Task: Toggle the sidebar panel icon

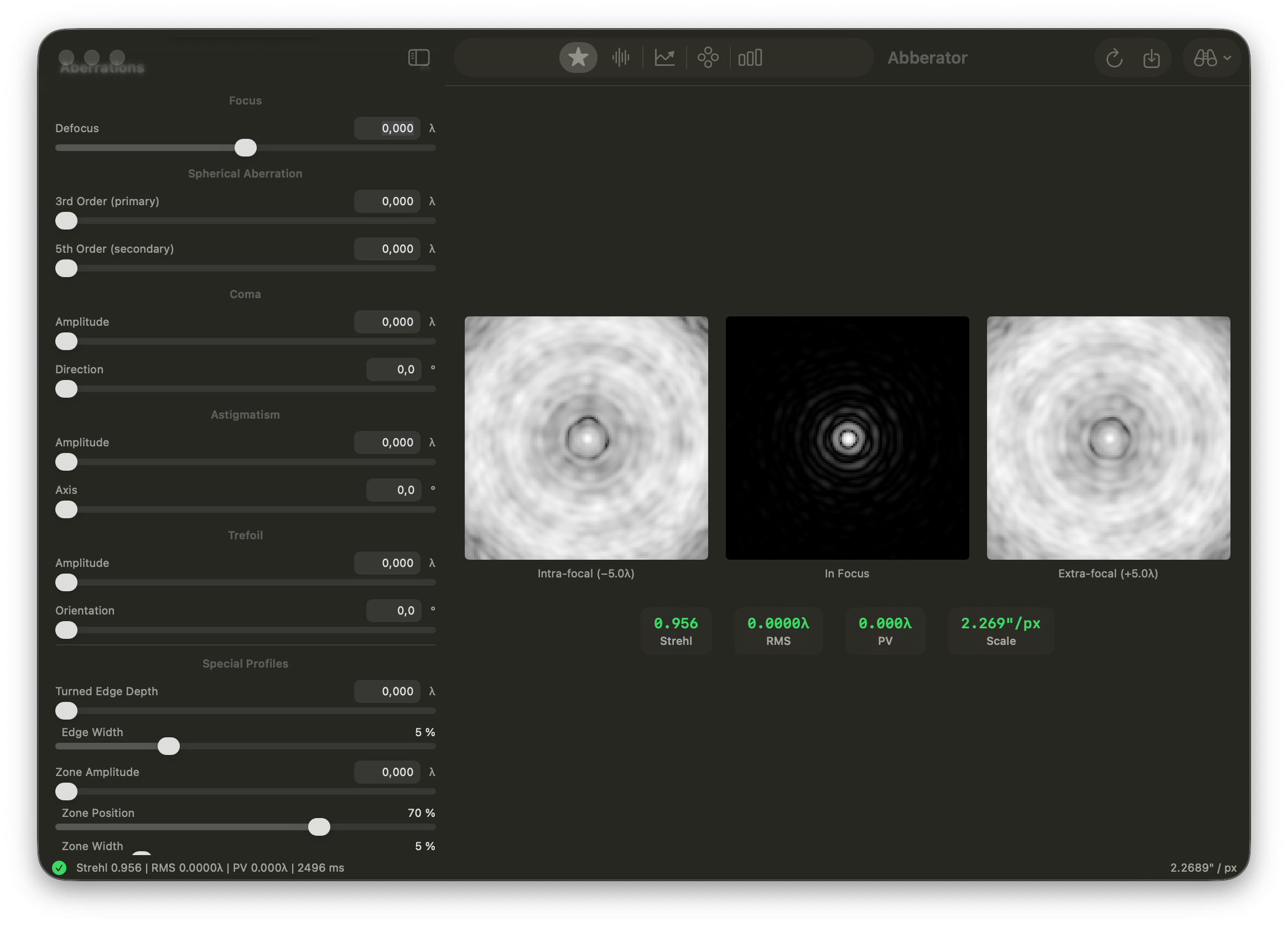Action: pos(418,58)
